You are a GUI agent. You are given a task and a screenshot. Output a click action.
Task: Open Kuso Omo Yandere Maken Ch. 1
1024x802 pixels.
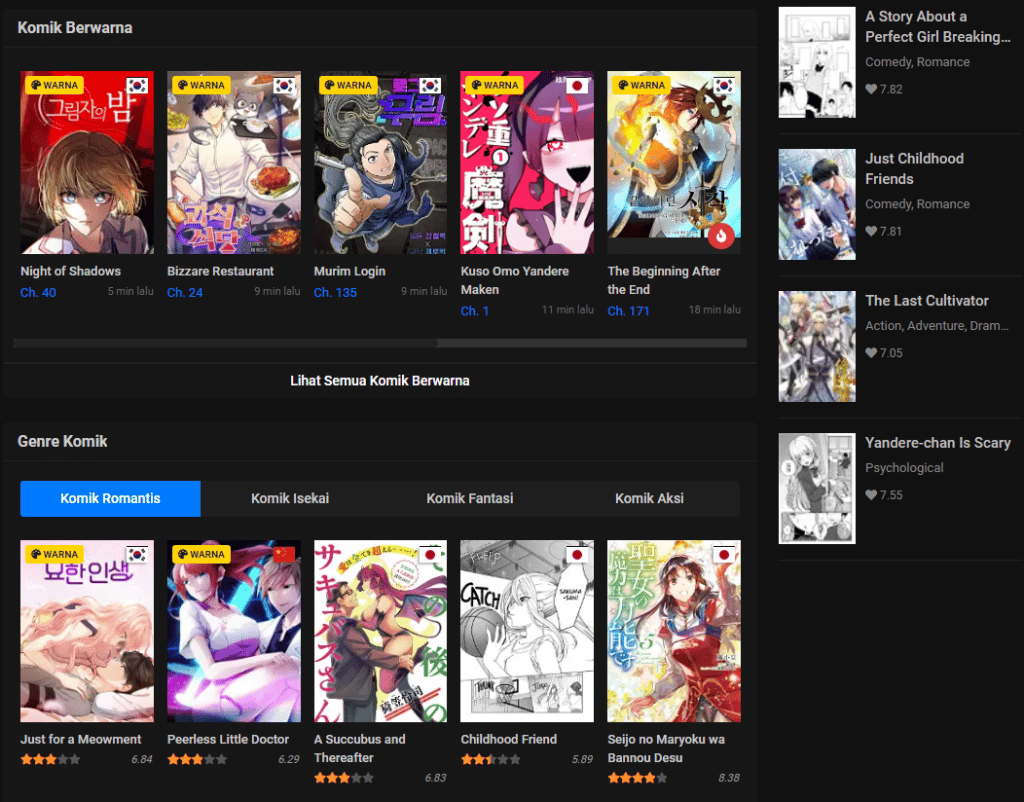[475, 311]
